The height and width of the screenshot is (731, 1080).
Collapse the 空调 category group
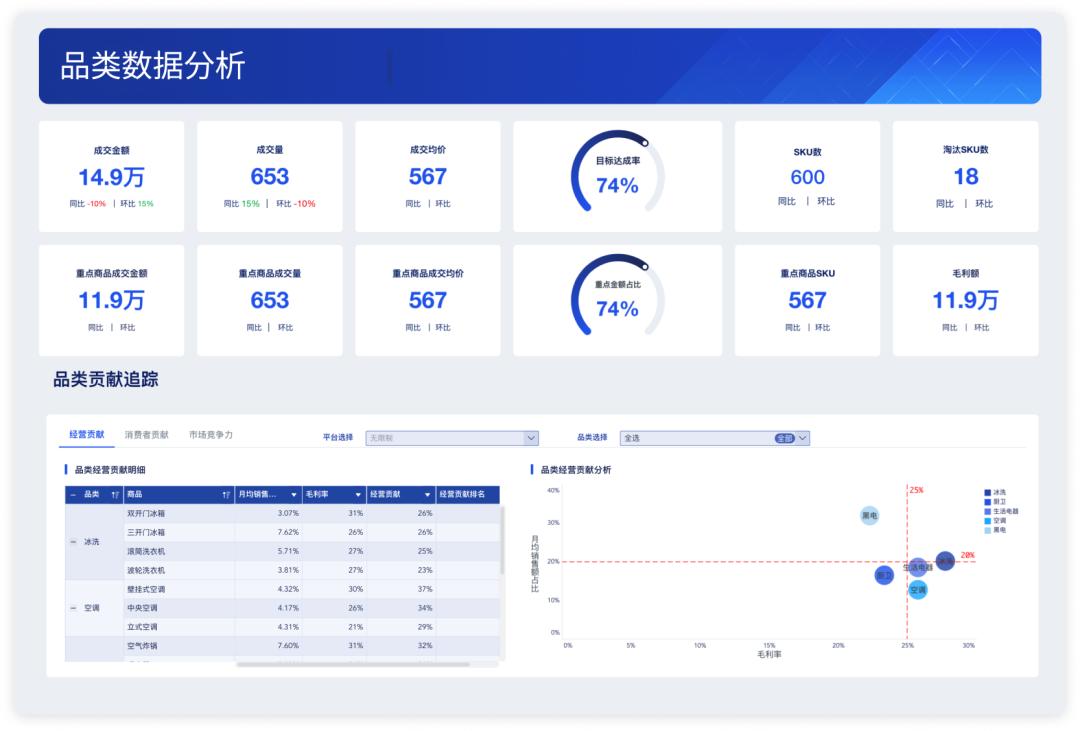pos(73,608)
